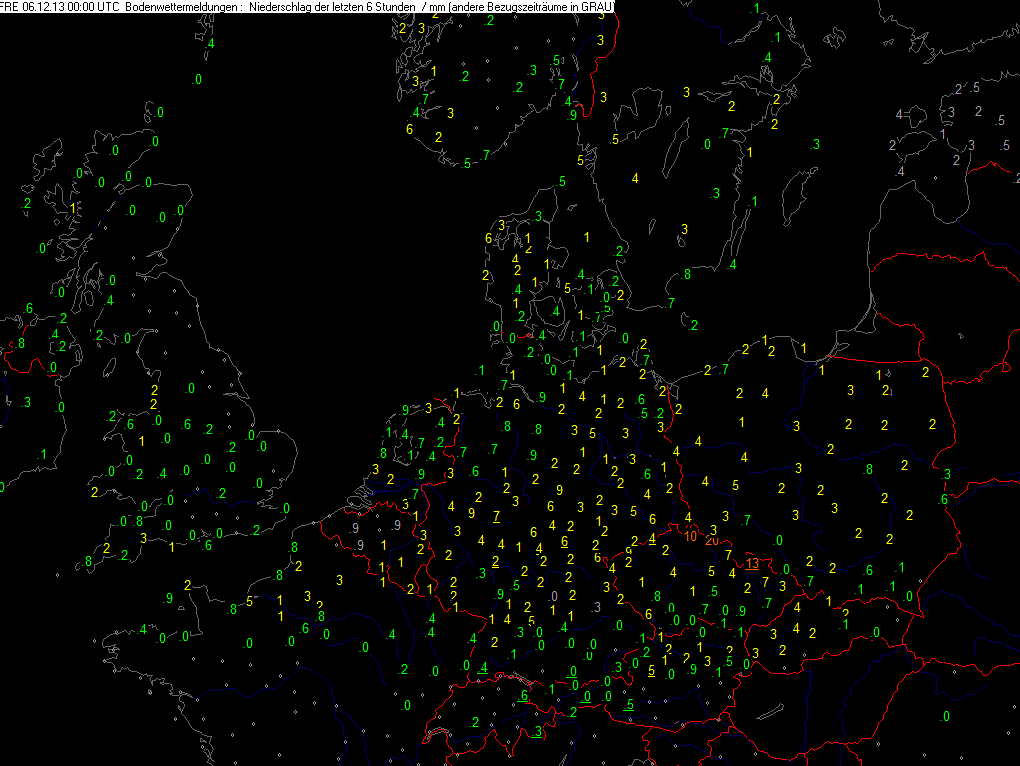Click the orange 10 precipitation value
This screenshot has height=766, width=1020.
click(x=691, y=536)
